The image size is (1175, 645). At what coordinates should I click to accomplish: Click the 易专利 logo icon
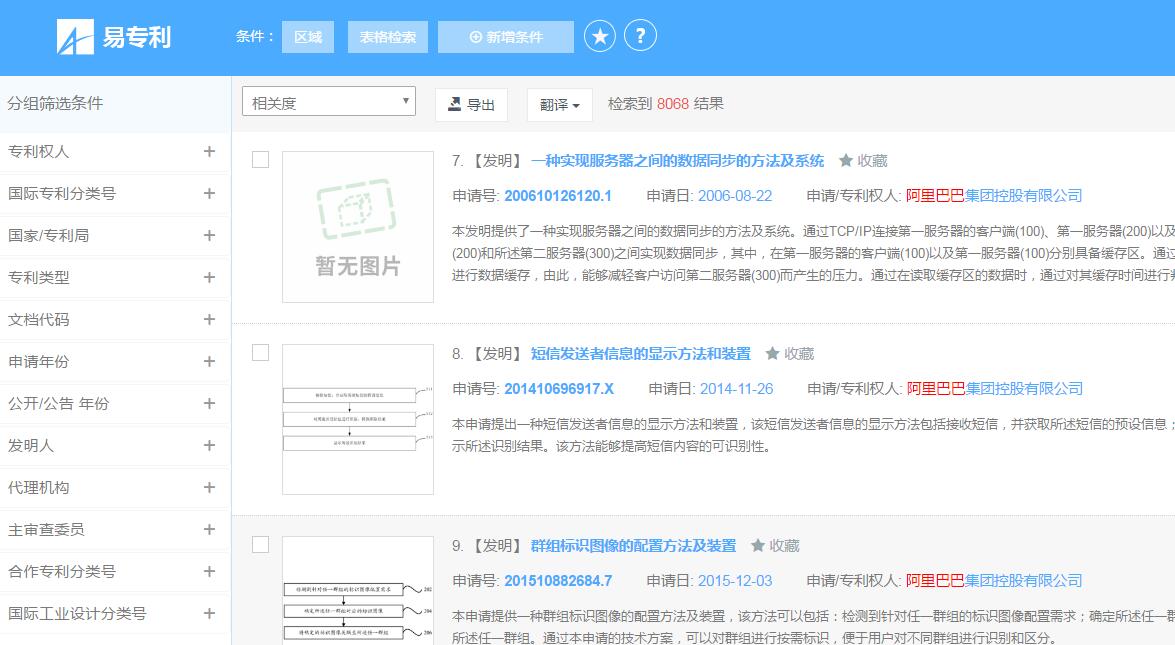coord(75,37)
